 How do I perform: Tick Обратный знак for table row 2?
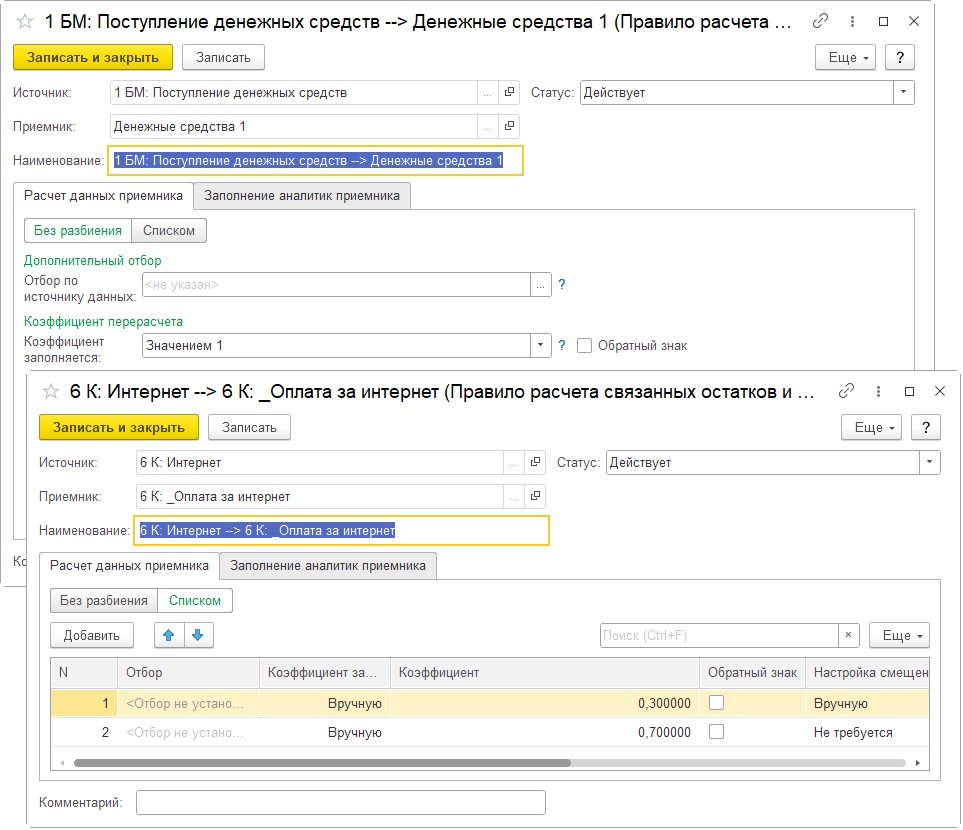pos(716,732)
